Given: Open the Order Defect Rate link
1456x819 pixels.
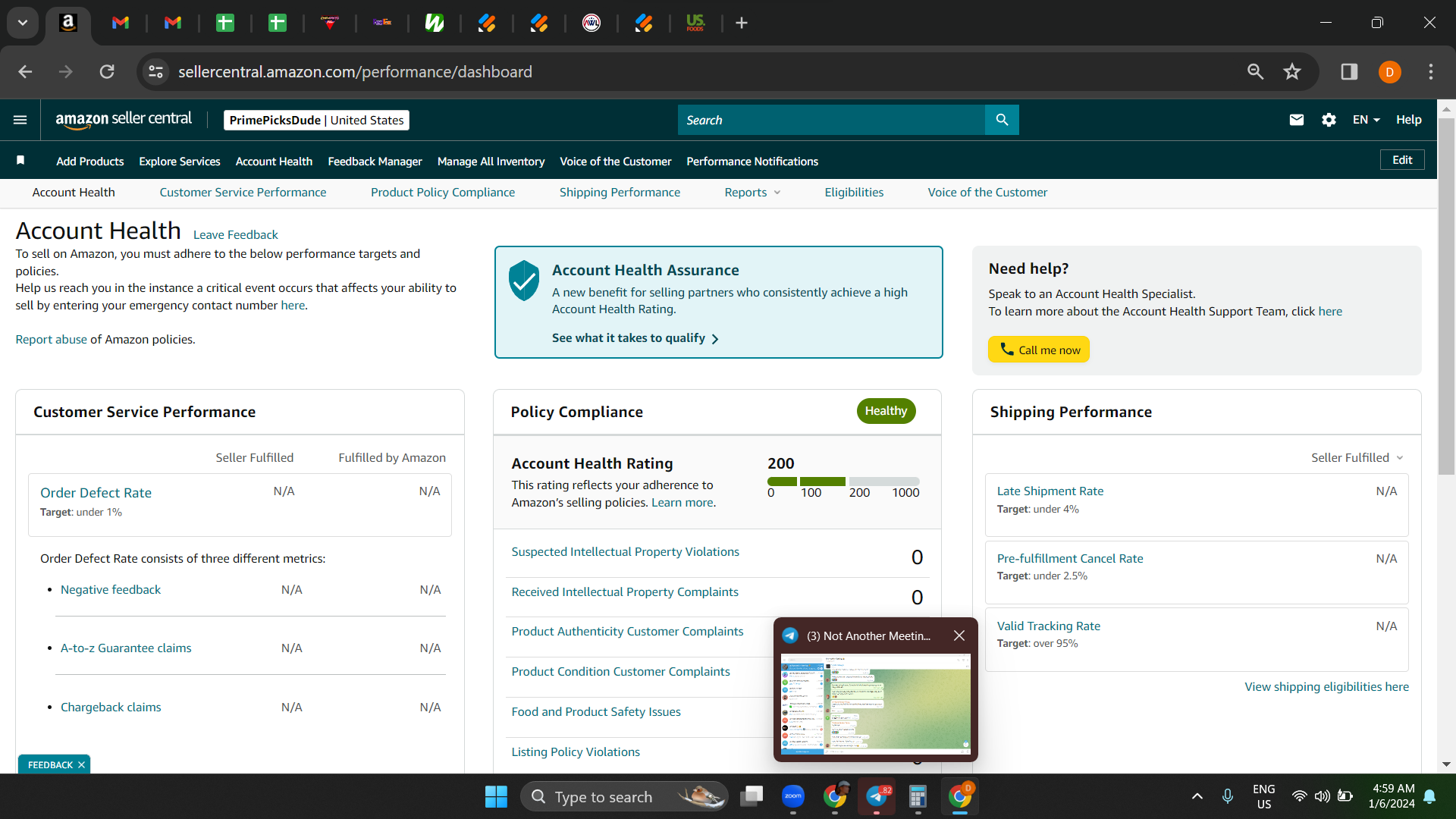Looking at the screenshot, I should [x=96, y=493].
